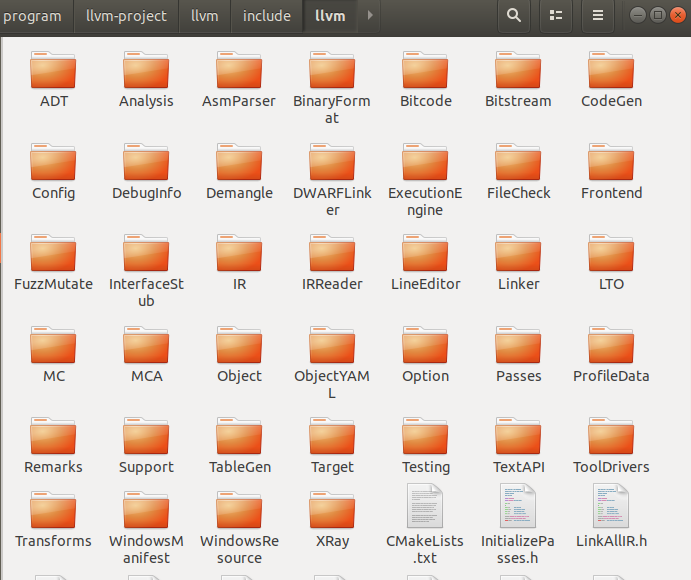Select the FuzzMutate folder
The height and width of the screenshot is (580, 691).
click(x=53, y=263)
